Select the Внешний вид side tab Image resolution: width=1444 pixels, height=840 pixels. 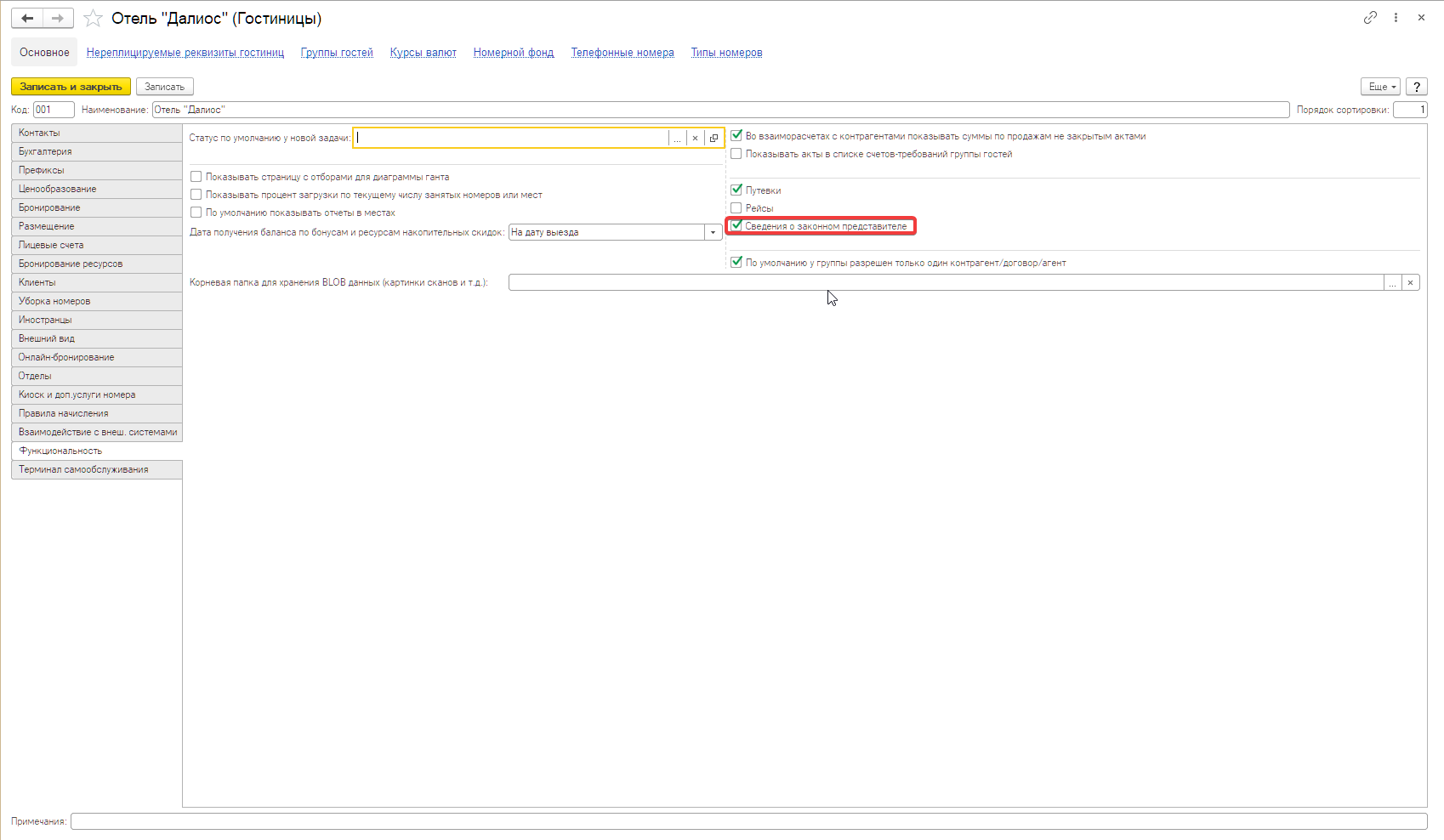pyautogui.click(x=97, y=338)
